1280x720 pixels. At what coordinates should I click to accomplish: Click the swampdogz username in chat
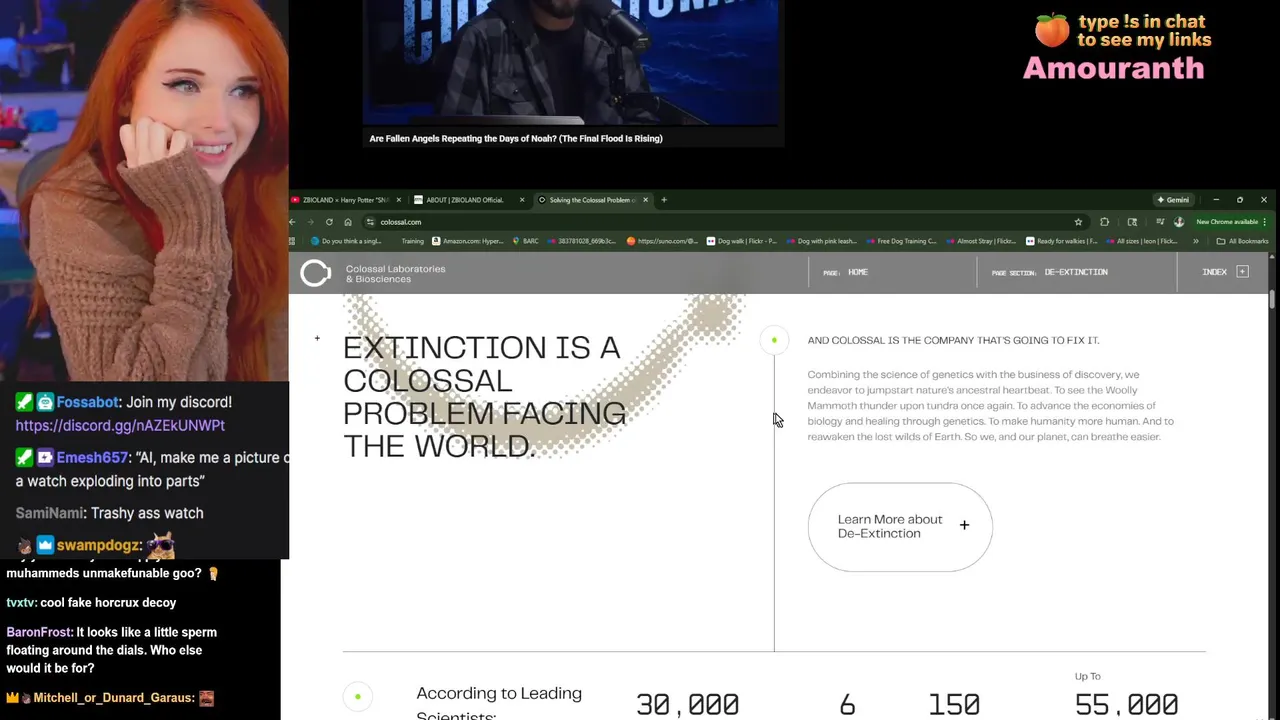[99, 546]
